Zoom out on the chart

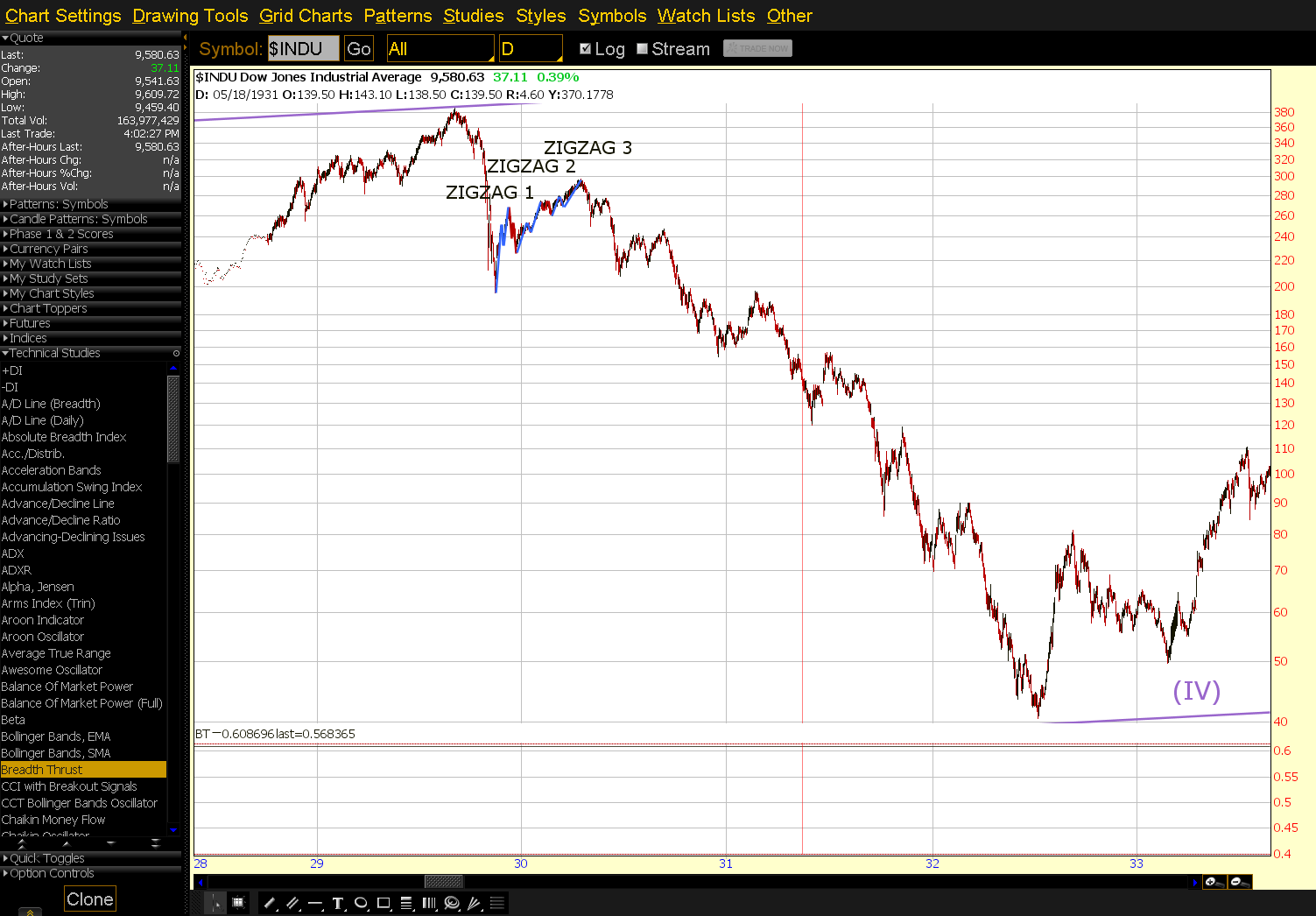(x=1240, y=882)
